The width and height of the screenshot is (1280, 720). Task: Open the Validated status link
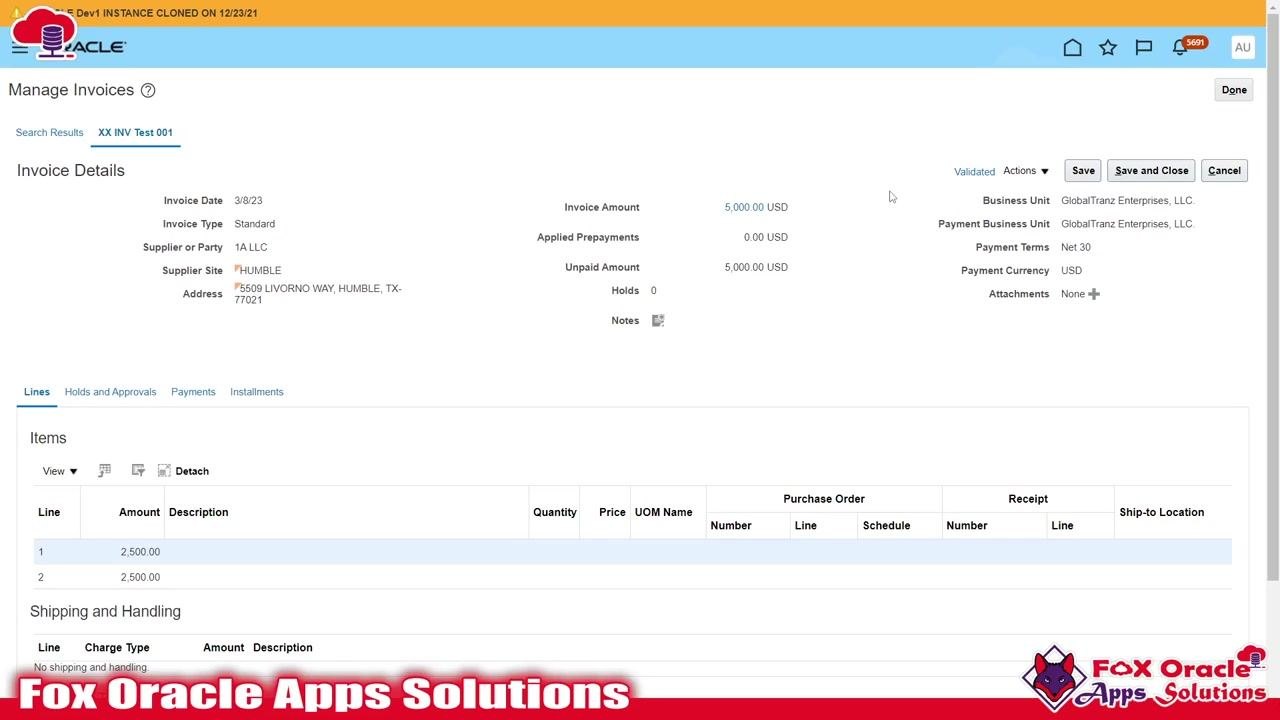pos(974,172)
